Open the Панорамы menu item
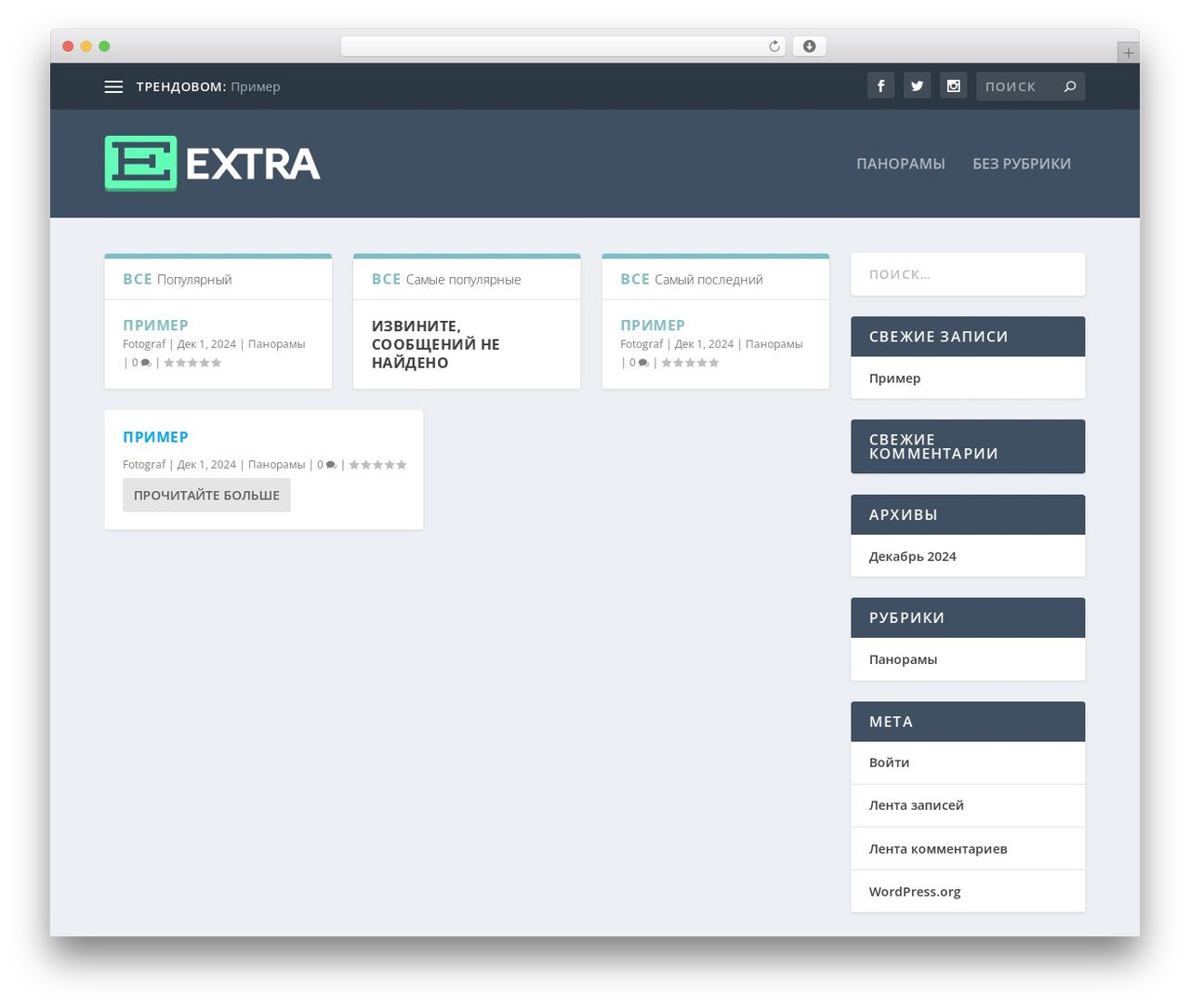Image resolution: width=1190 pixels, height=1008 pixels. (901, 164)
